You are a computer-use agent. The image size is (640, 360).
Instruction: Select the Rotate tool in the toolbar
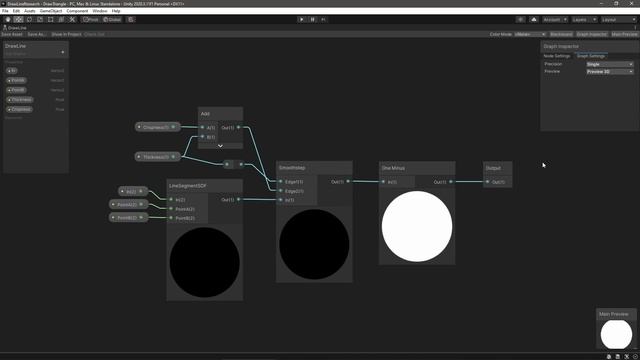(29, 20)
